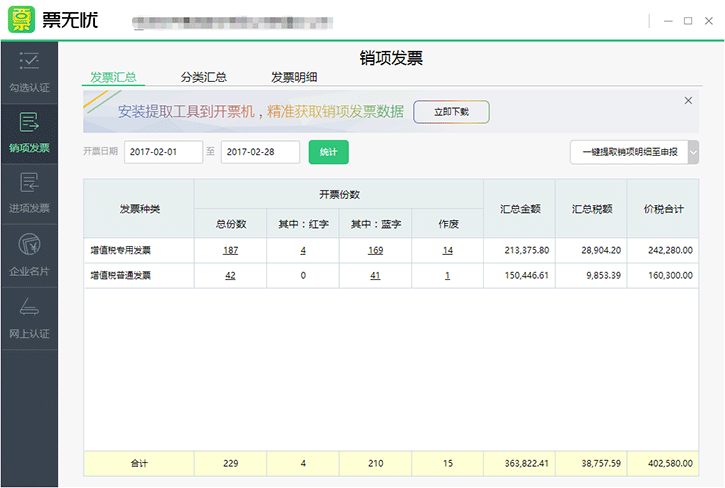Click the green 统计 button

point(328,152)
